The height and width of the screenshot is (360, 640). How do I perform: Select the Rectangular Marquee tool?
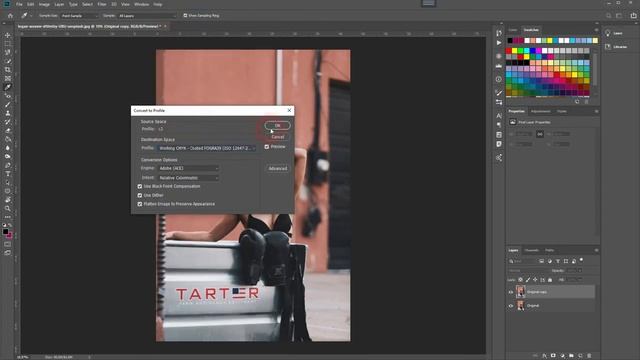pyautogui.click(x=7, y=44)
